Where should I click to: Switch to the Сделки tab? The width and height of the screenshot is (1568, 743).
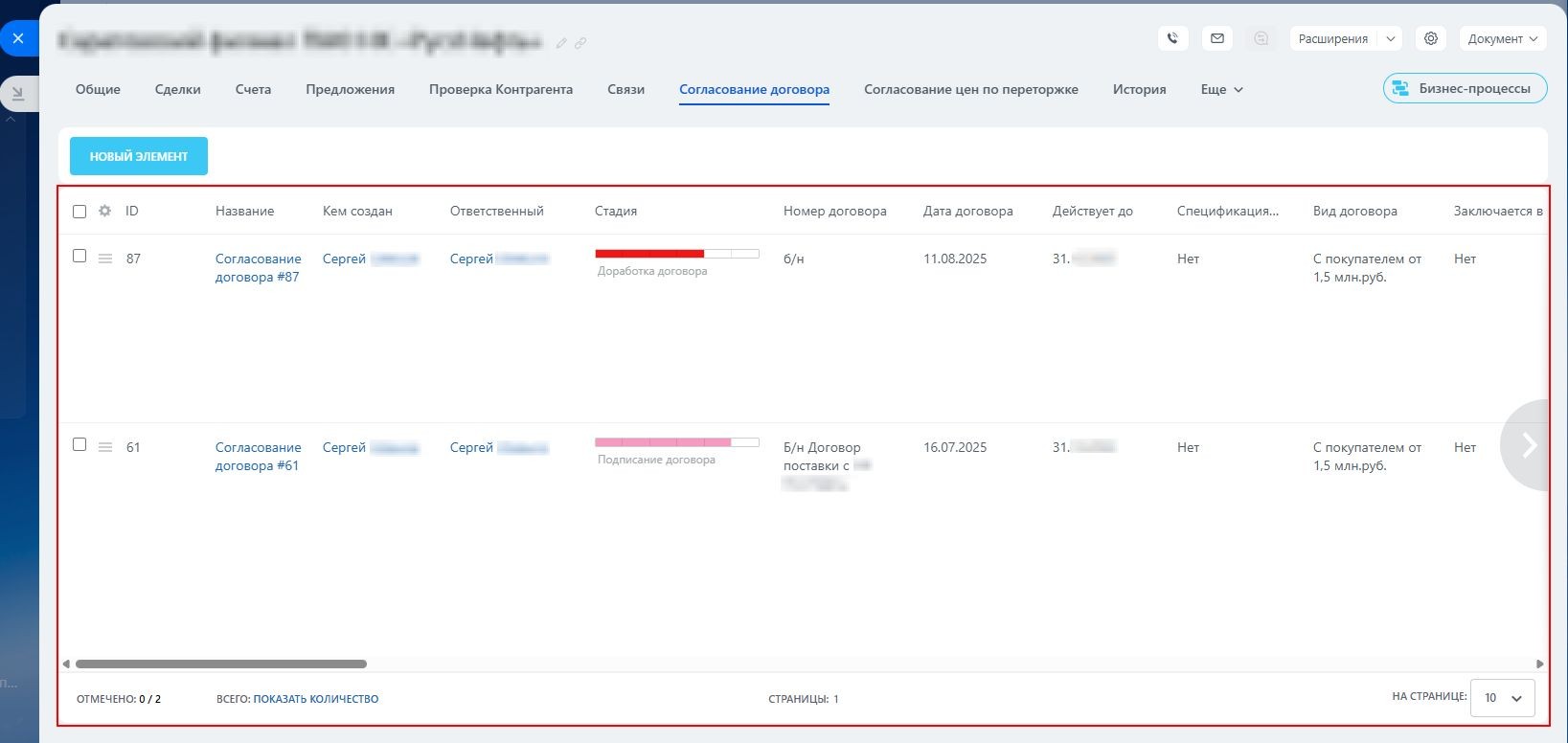[x=178, y=89]
